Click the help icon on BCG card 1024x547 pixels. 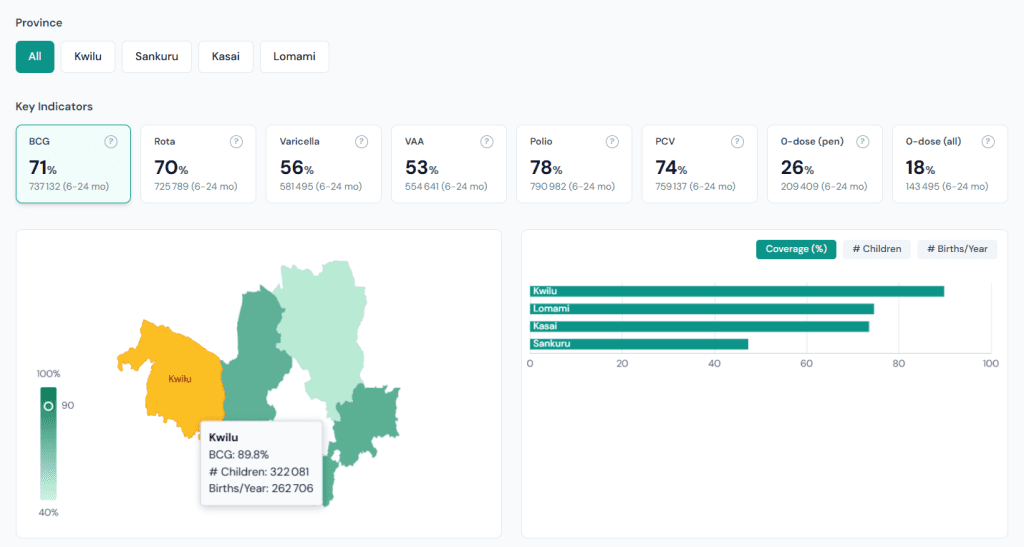coord(111,142)
